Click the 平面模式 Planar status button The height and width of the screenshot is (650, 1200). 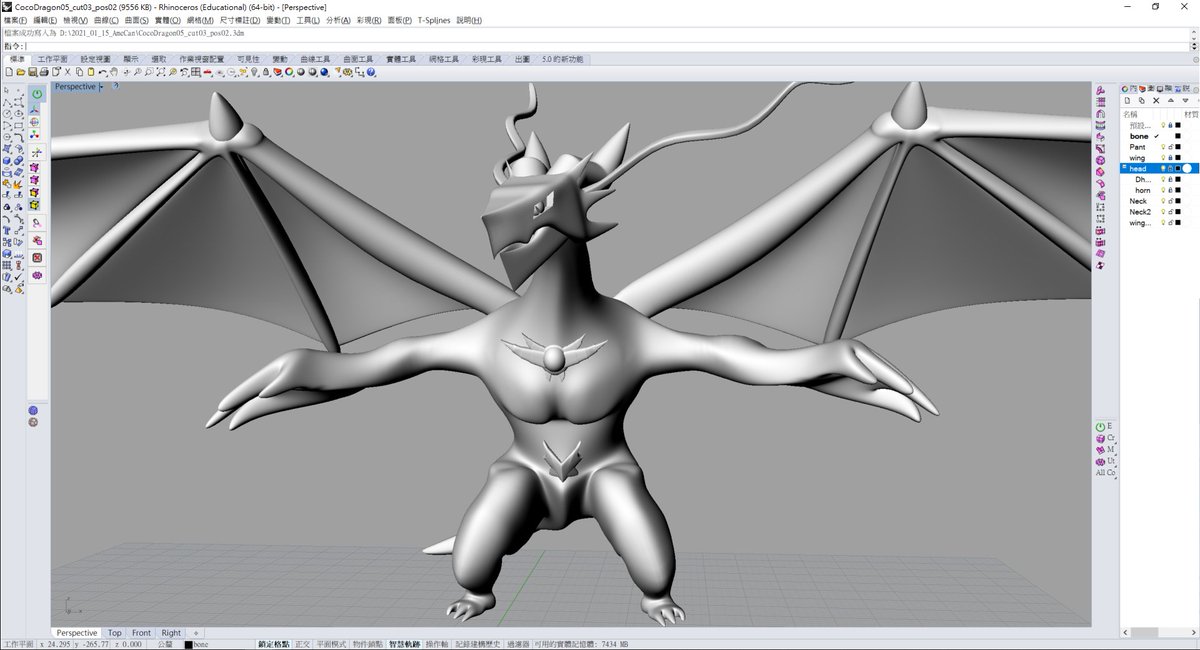tap(331, 644)
